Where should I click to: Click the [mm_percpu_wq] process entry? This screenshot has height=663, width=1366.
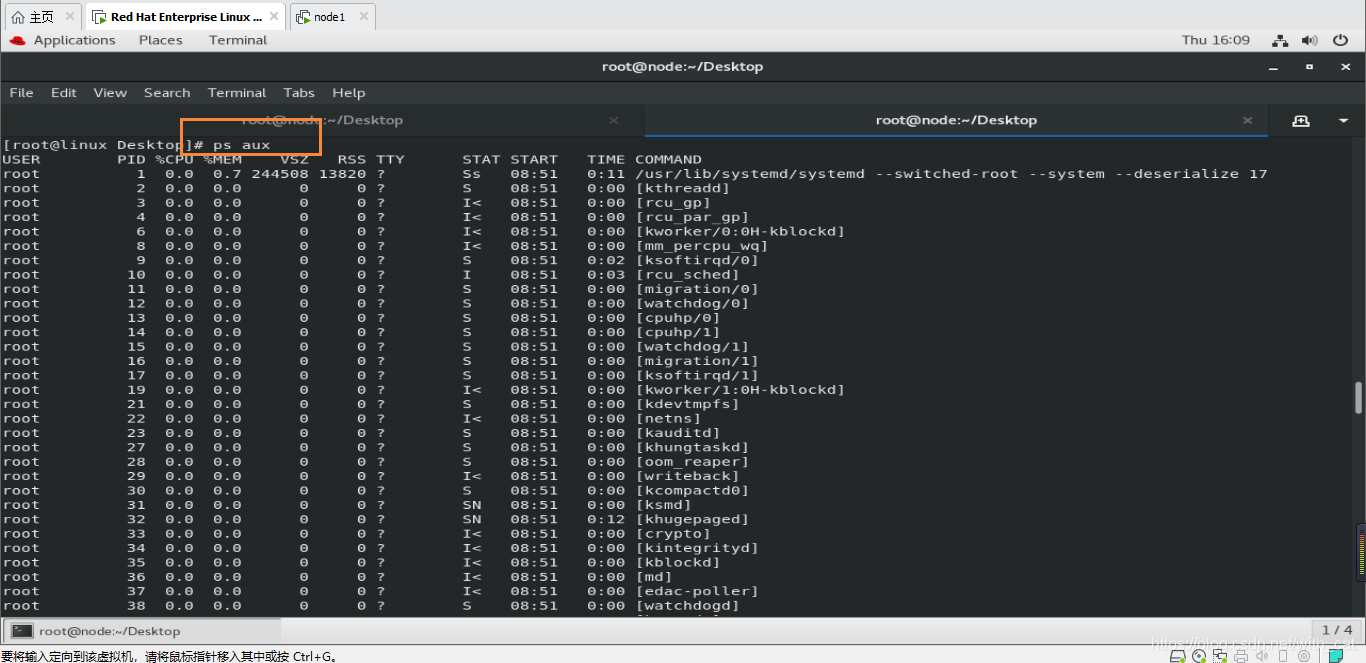[702, 245]
